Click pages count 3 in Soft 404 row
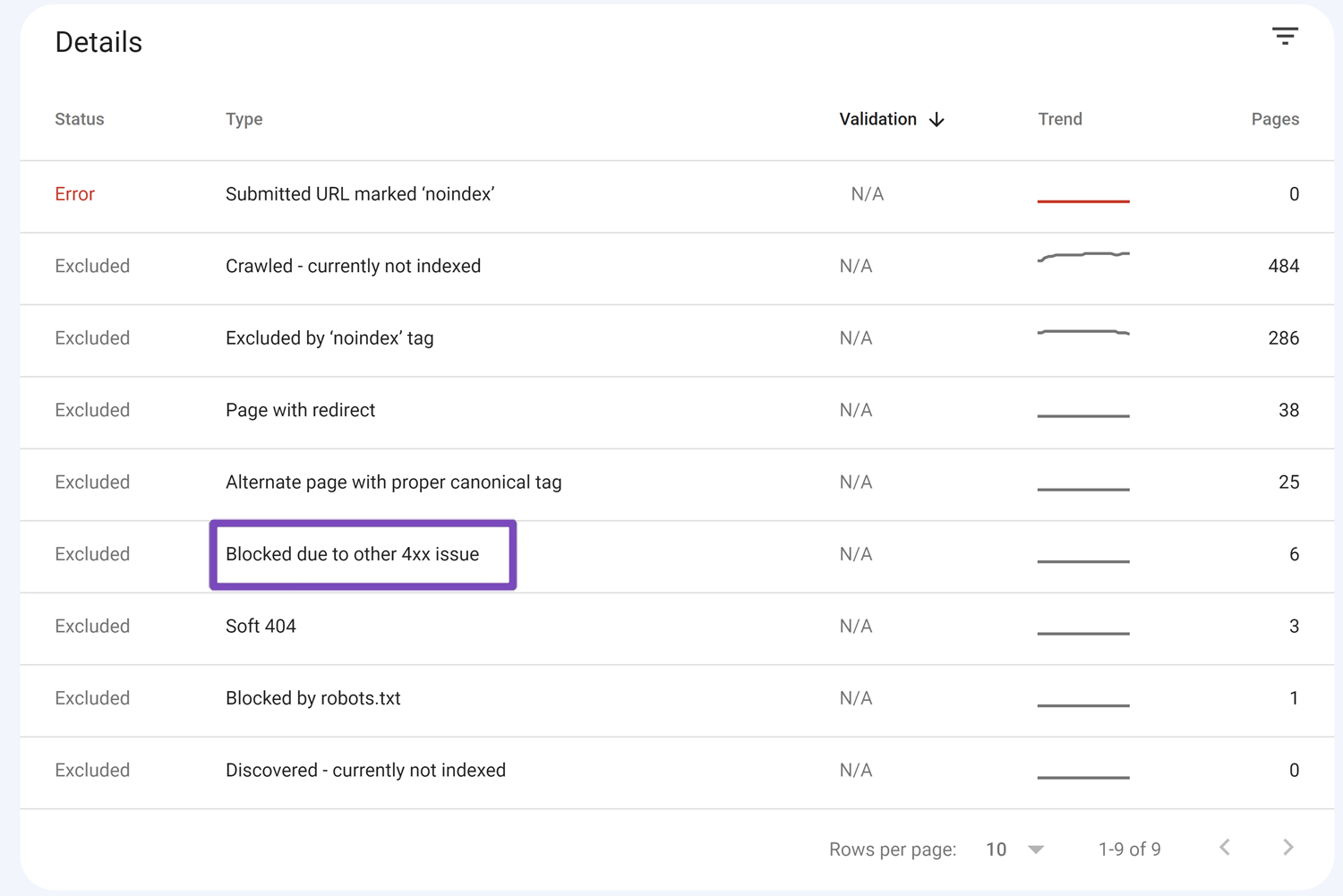 coord(1294,627)
